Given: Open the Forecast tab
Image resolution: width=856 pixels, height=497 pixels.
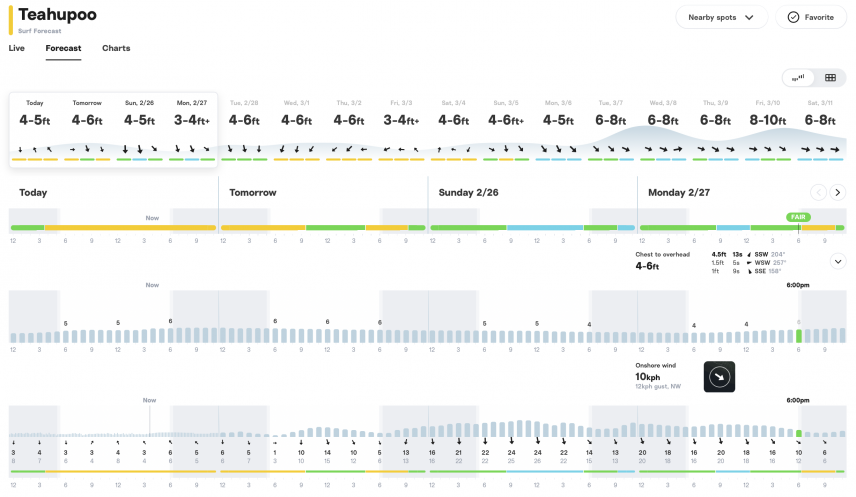Looking at the screenshot, I should tap(63, 48).
